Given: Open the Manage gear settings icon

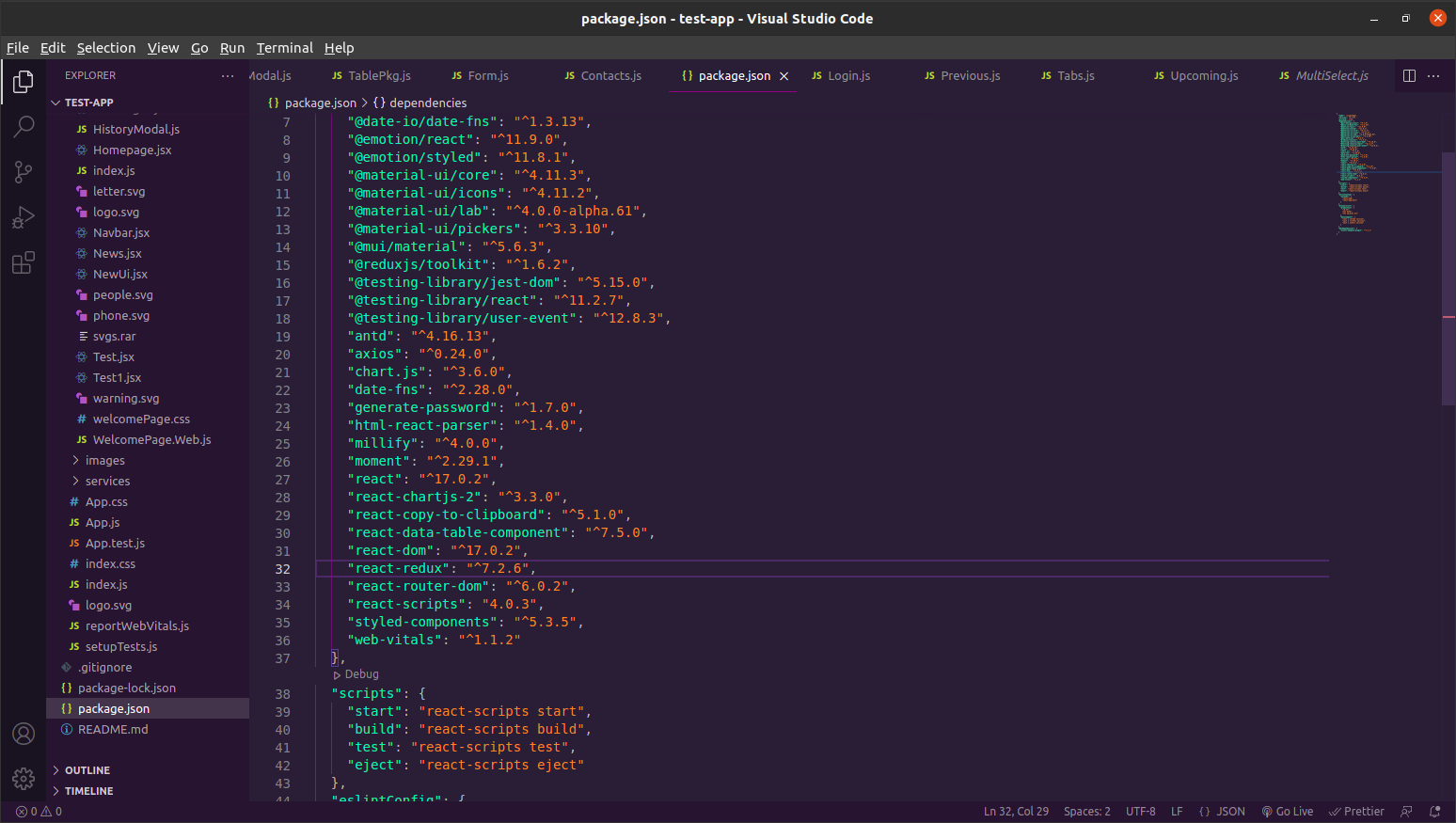Looking at the screenshot, I should coord(24,778).
